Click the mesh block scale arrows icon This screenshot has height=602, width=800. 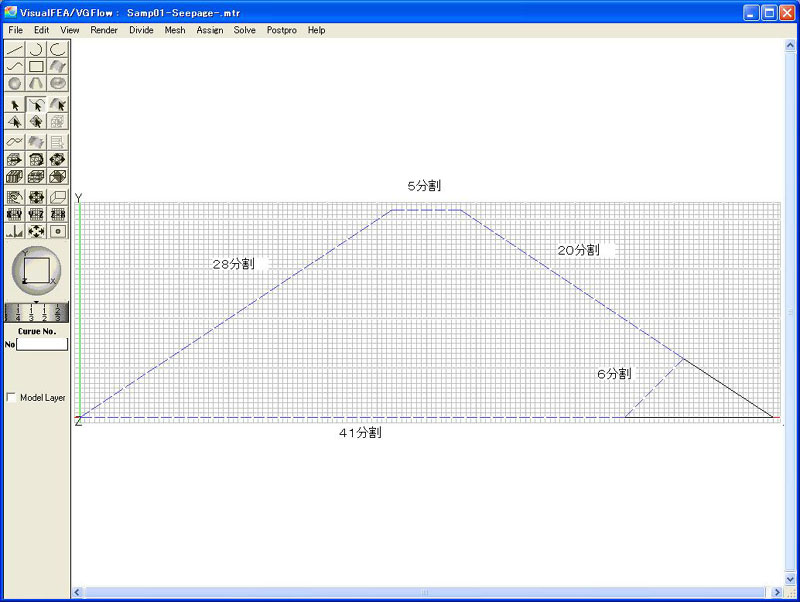(x=58, y=159)
